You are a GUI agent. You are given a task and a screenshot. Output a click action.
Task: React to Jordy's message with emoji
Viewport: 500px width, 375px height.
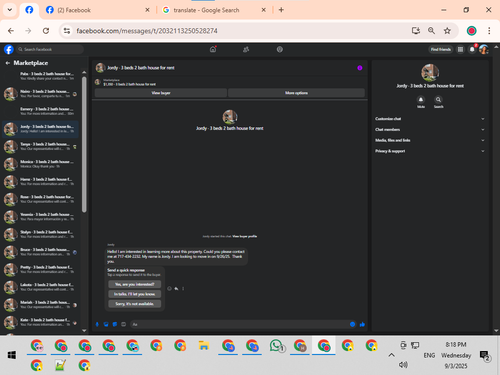point(169,289)
